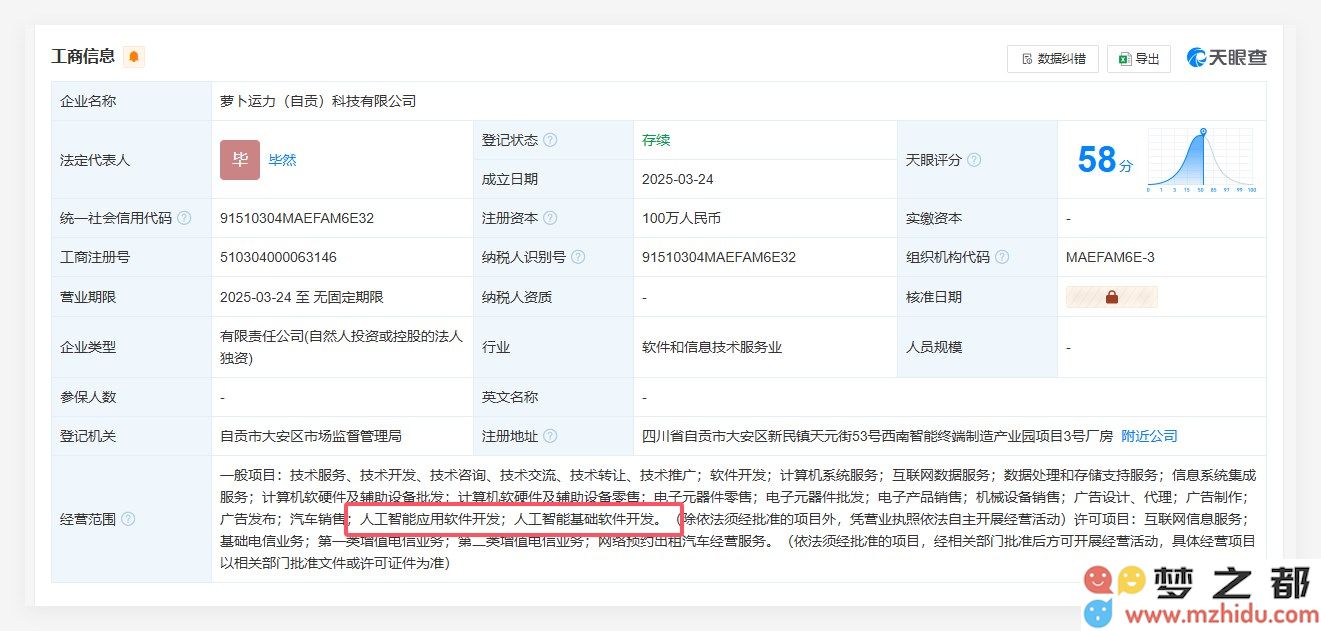This screenshot has height=631, width=1321.
Task: Select the company name 萝卜运力（自贡）科技有限公司
Action: tap(318, 101)
